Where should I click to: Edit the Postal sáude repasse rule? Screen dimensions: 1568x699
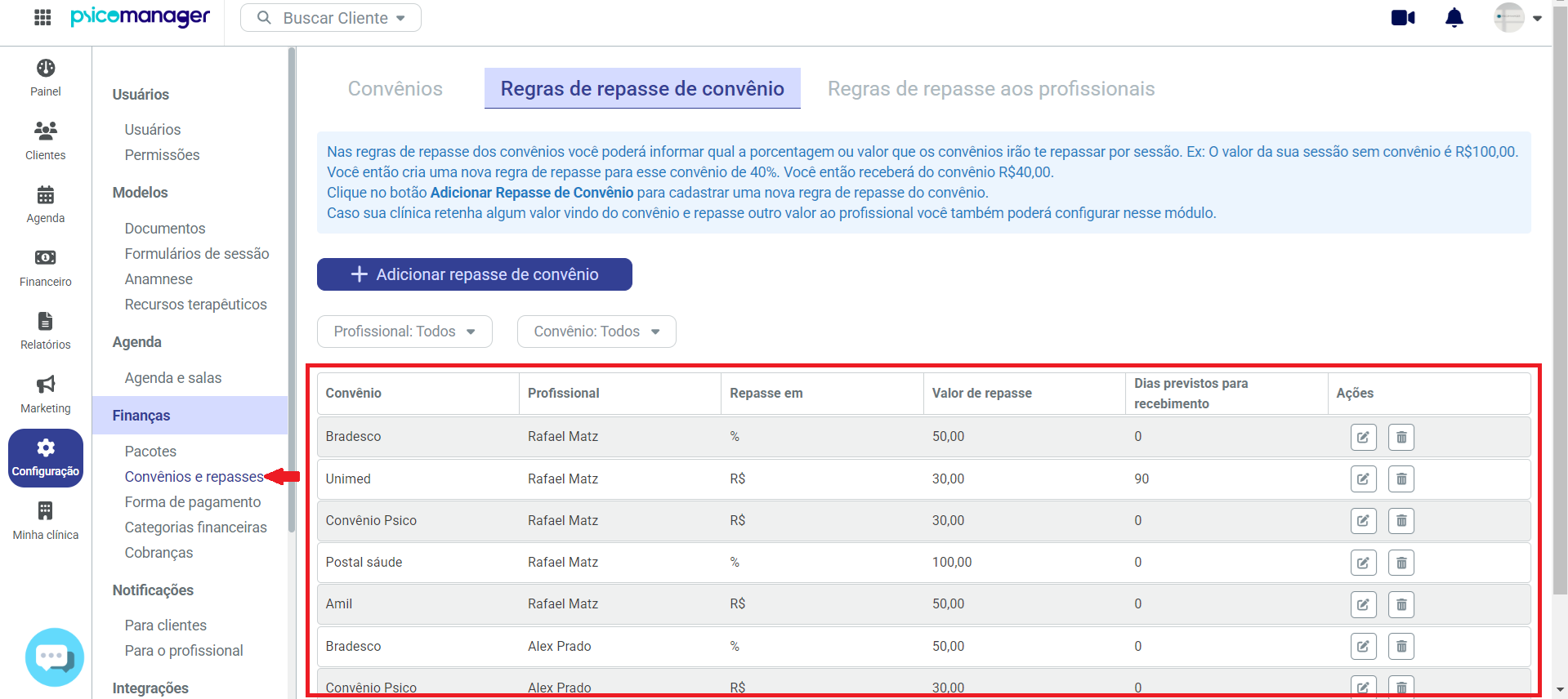[1364, 563]
